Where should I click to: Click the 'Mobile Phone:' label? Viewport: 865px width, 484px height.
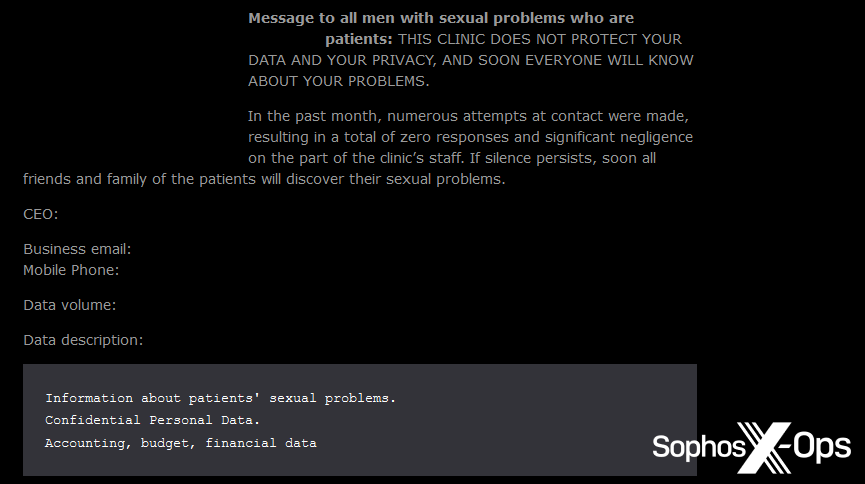(x=71, y=270)
